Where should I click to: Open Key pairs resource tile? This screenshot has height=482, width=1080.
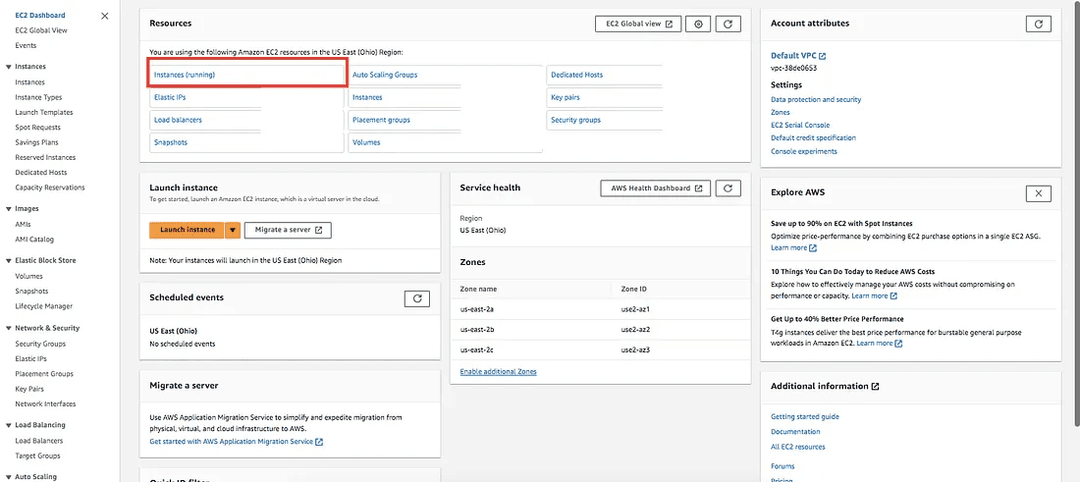(x=565, y=97)
